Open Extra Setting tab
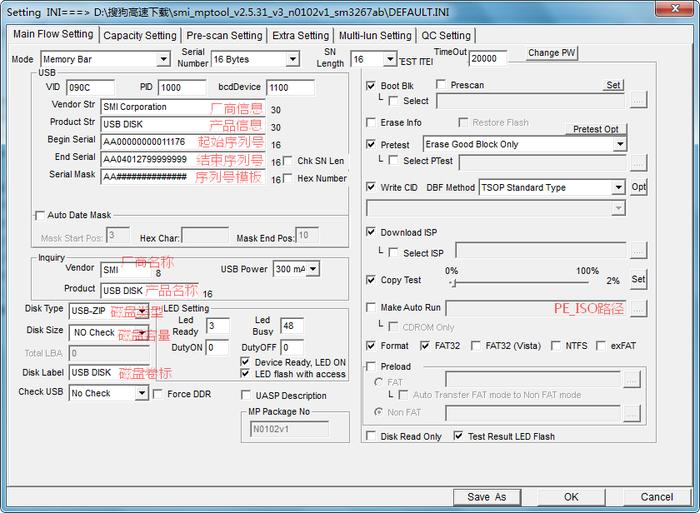The image size is (700, 513). point(300,35)
